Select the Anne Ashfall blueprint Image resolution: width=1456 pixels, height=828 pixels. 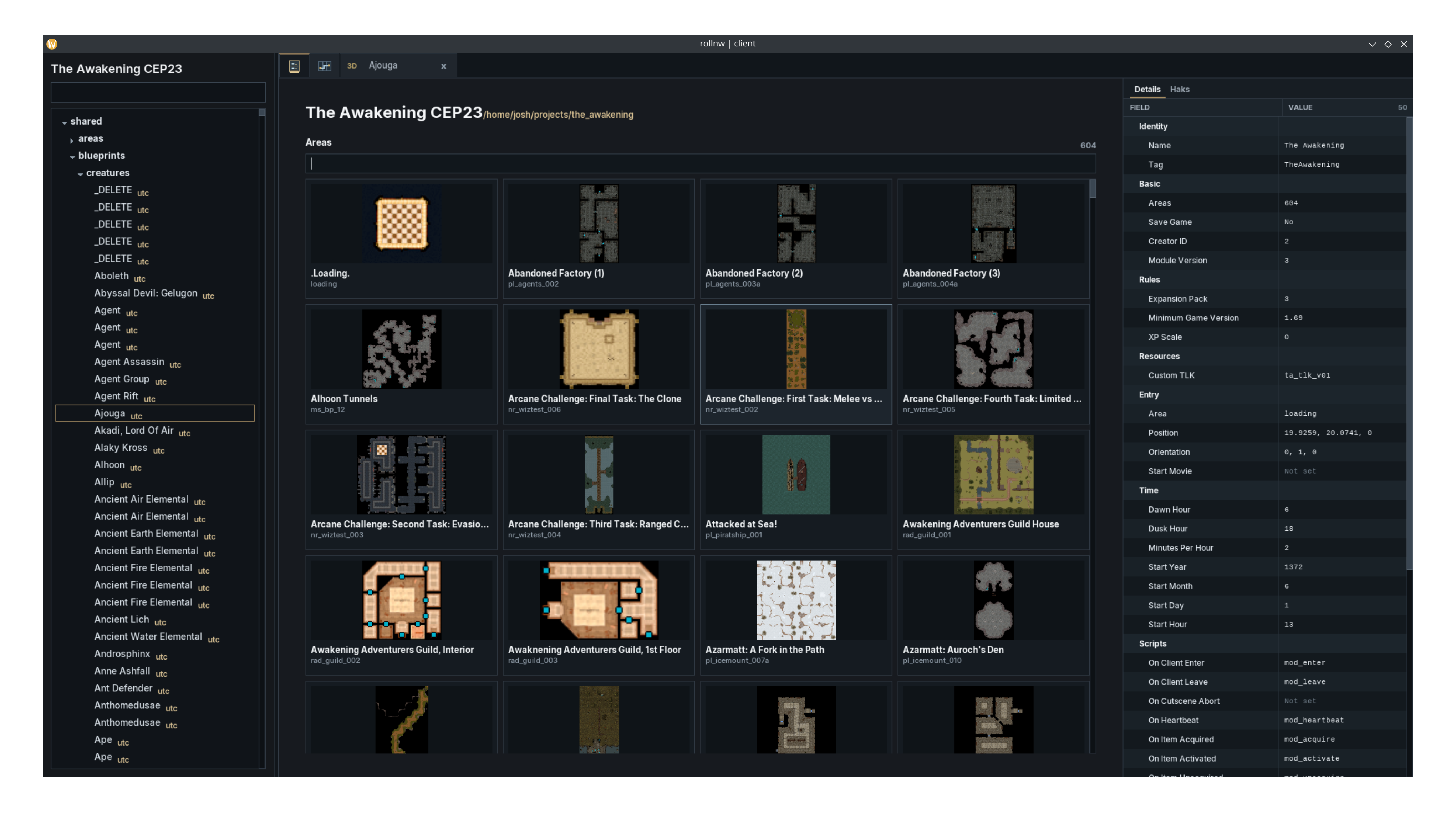pyautogui.click(x=154, y=671)
